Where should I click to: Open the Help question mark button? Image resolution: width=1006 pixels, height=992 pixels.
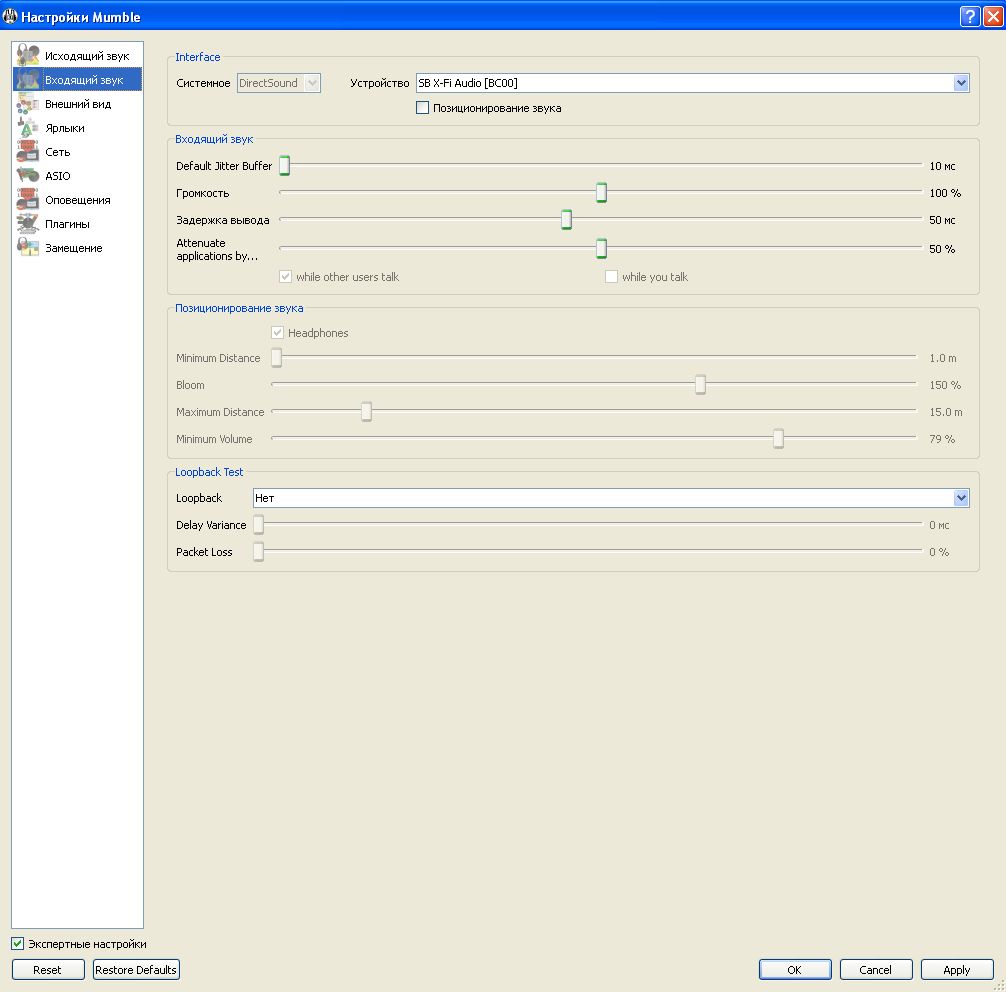pyautogui.click(x=969, y=16)
